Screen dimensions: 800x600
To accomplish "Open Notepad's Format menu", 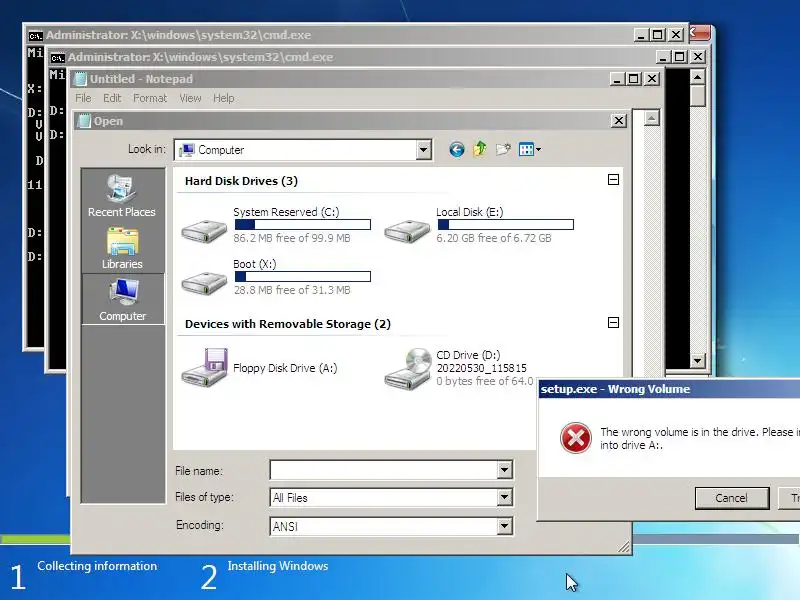I will pyautogui.click(x=149, y=98).
